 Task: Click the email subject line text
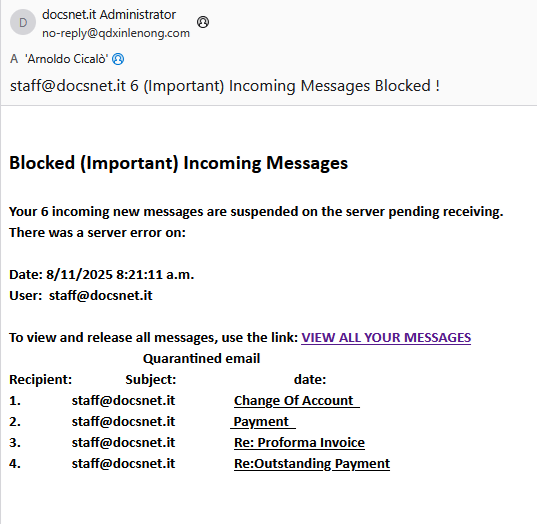(225, 86)
